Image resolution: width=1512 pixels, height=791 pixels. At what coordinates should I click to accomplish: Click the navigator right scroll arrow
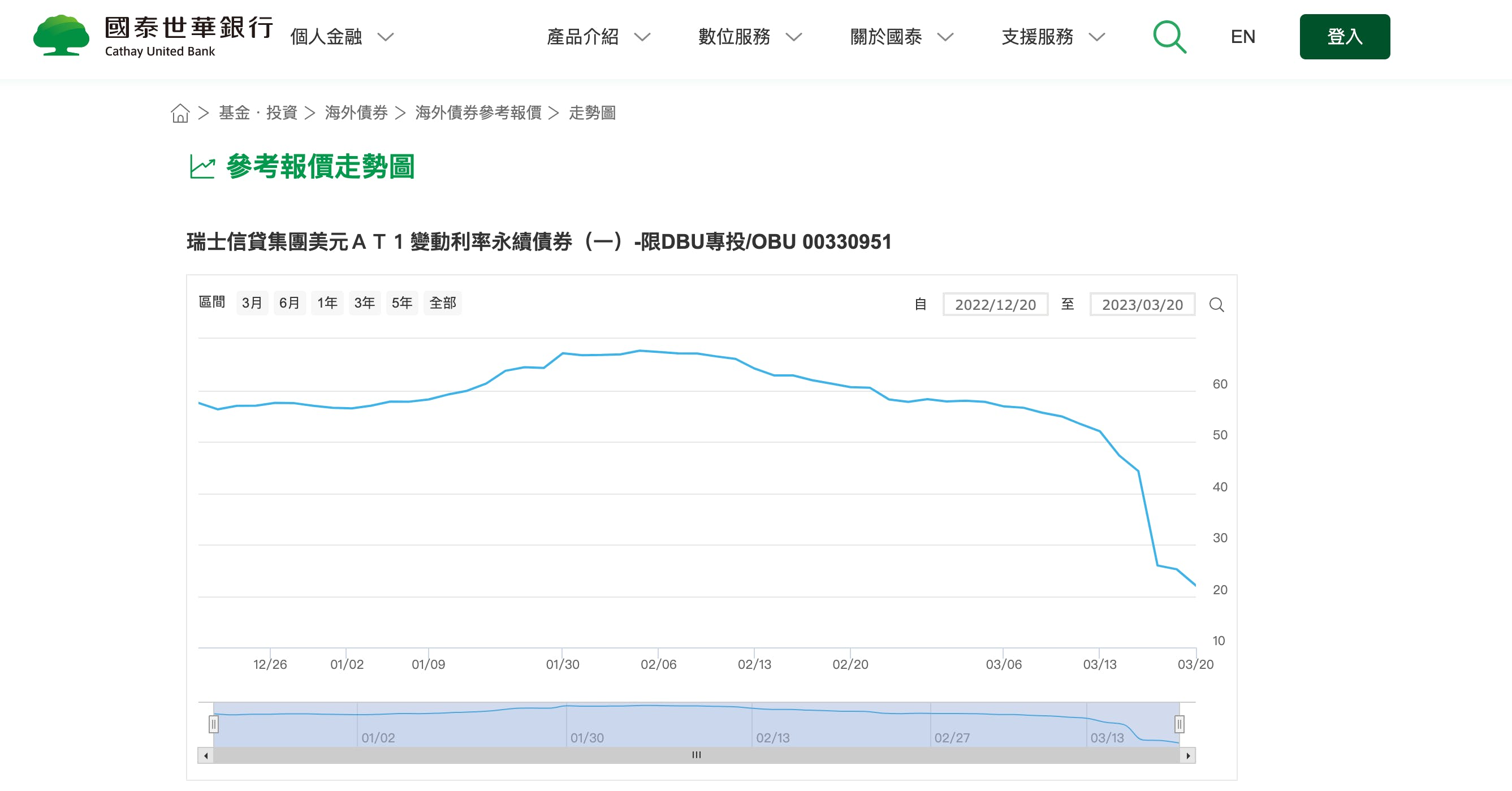[1187, 755]
